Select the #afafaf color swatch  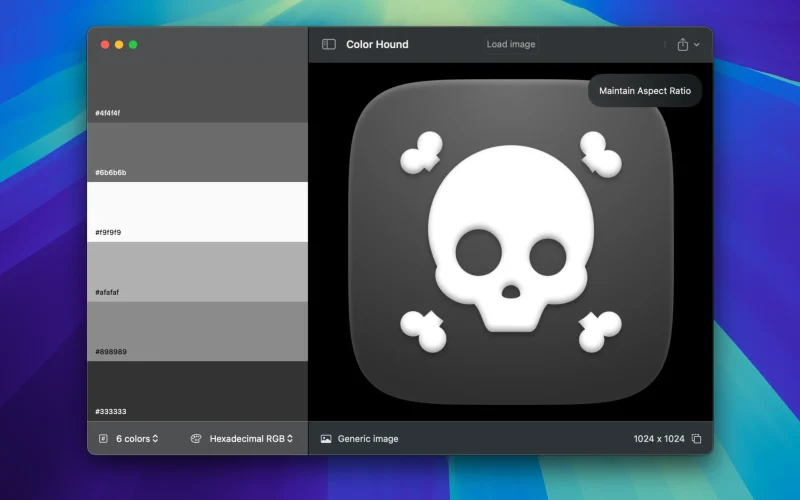click(197, 271)
